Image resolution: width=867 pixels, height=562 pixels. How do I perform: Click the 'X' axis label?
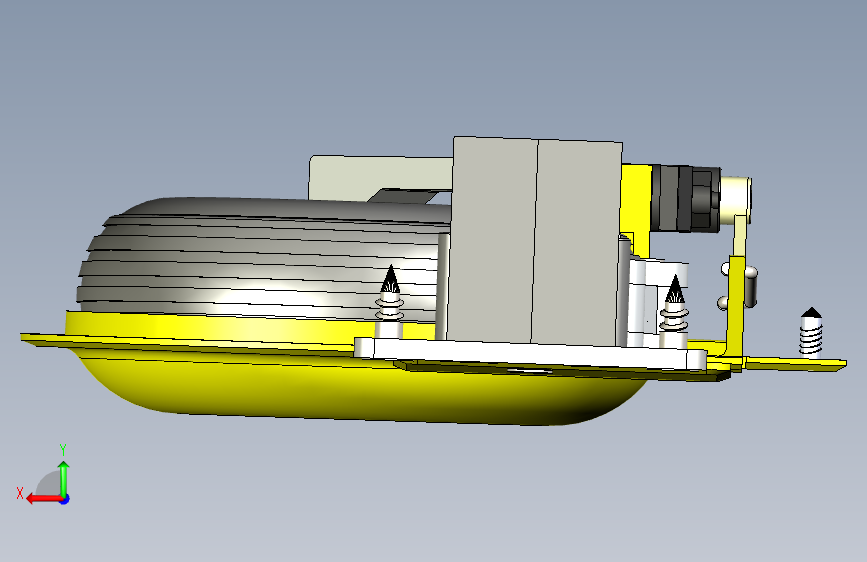[20, 493]
